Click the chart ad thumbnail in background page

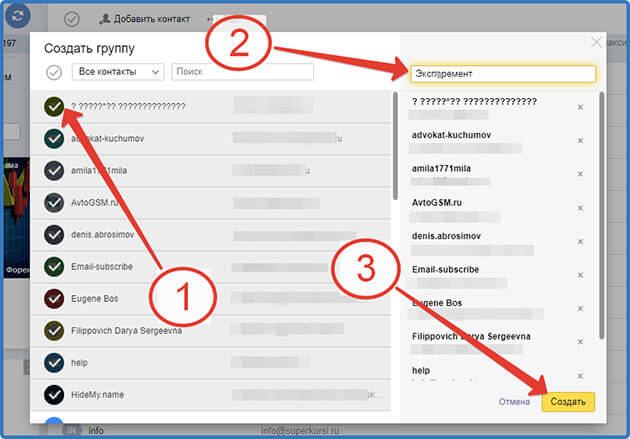point(16,217)
